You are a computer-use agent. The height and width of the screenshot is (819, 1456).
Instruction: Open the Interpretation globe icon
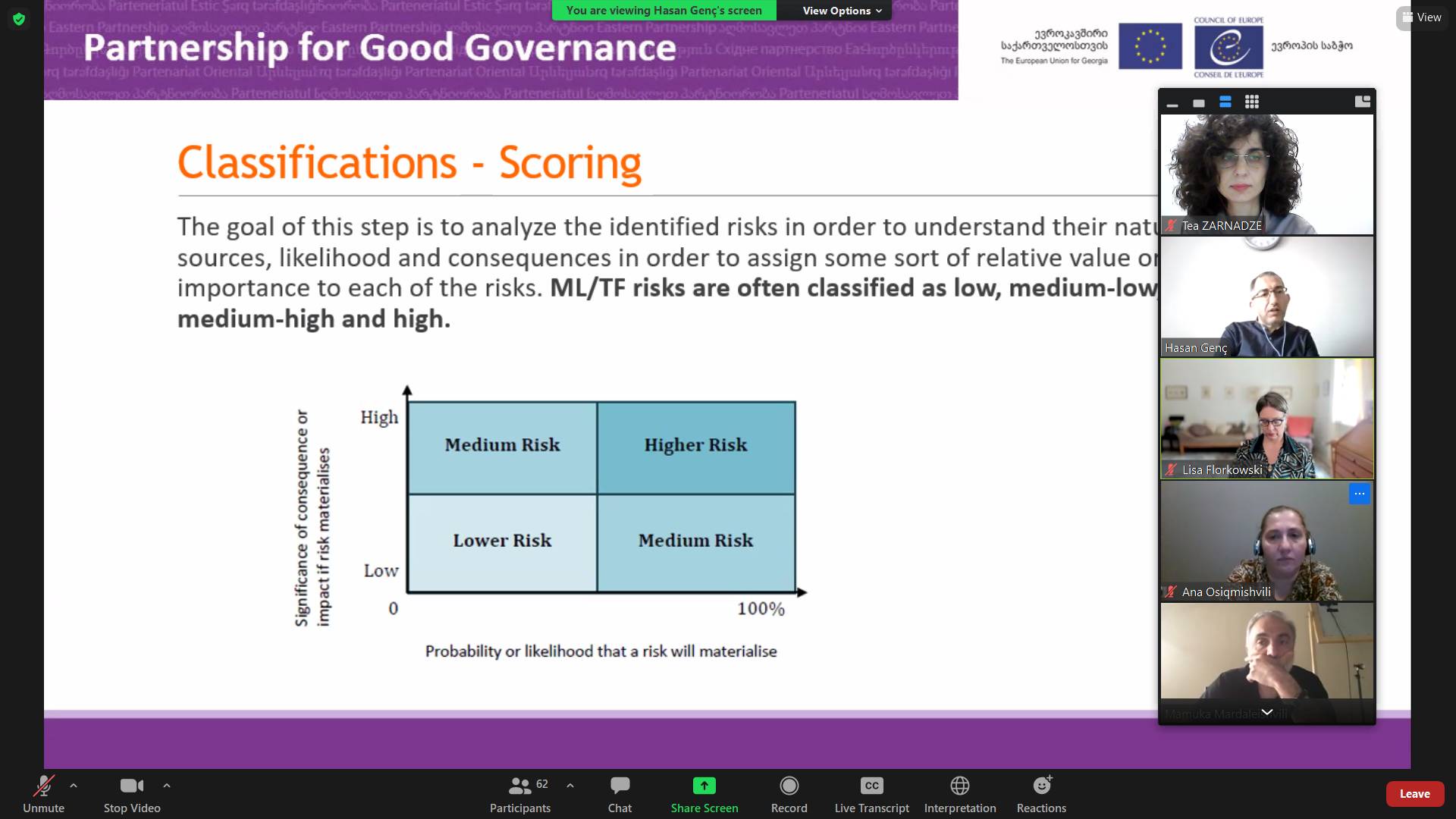[960, 786]
